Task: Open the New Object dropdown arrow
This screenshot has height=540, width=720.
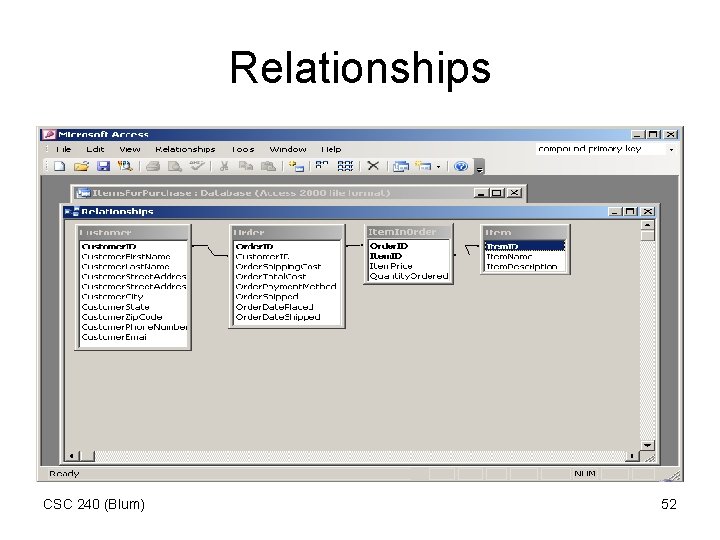Action: [x=439, y=167]
